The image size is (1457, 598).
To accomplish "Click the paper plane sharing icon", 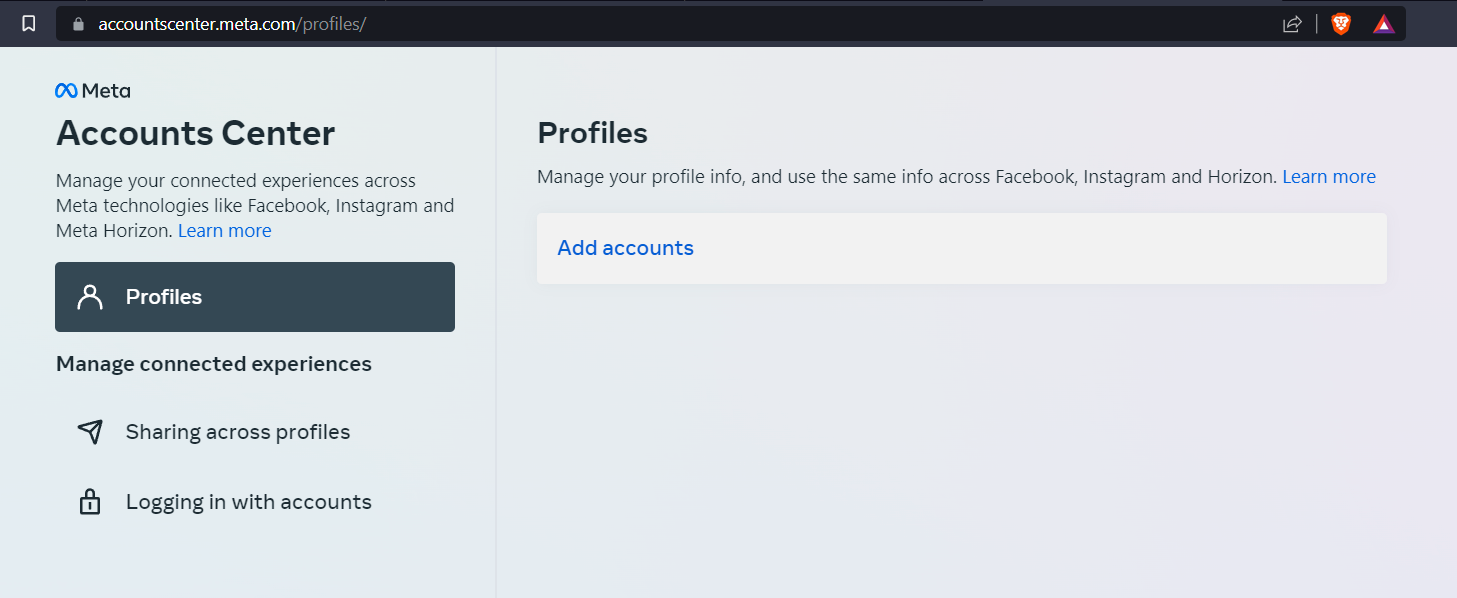I will pyautogui.click(x=90, y=432).
